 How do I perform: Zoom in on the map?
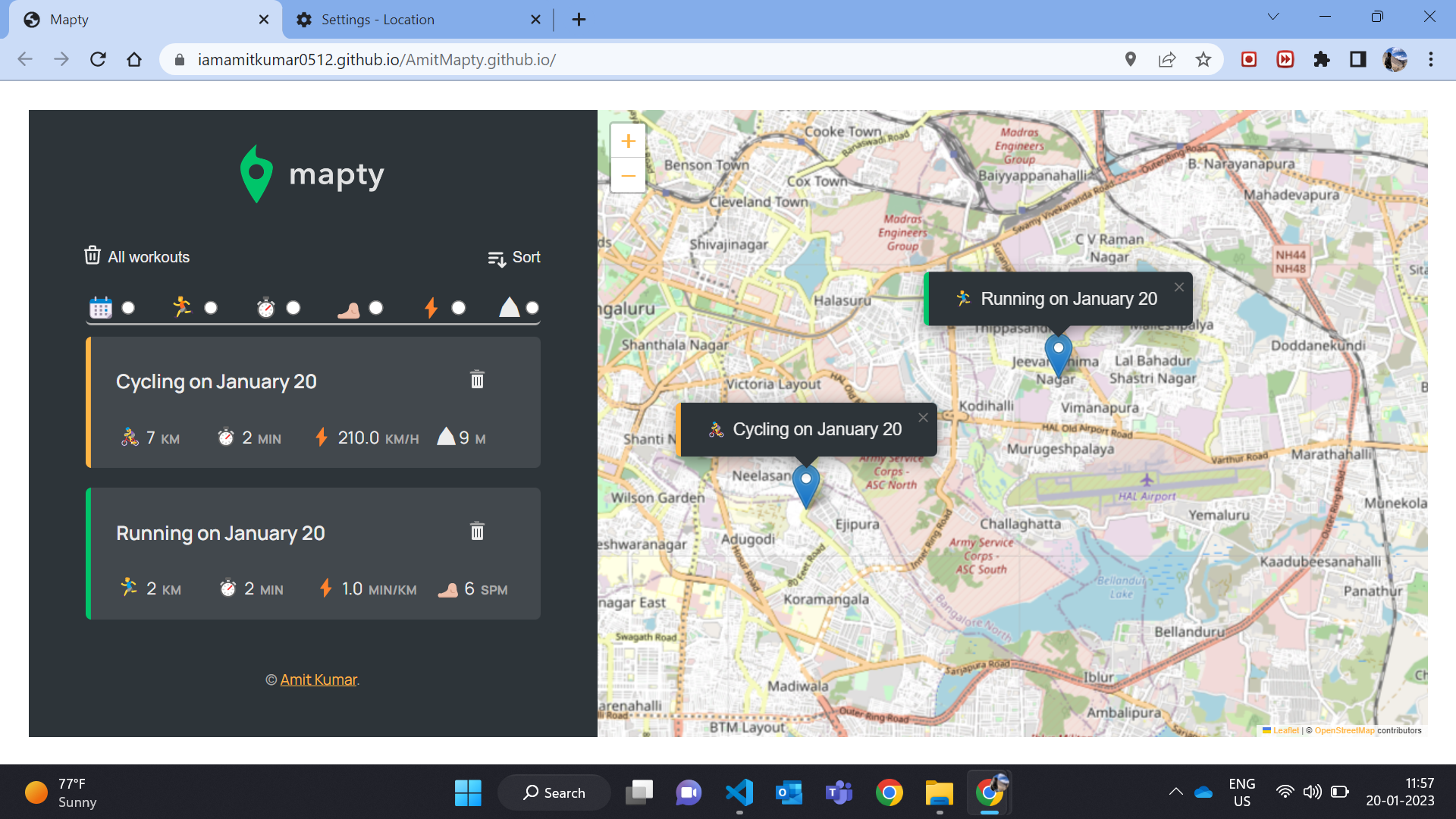pyautogui.click(x=628, y=141)
